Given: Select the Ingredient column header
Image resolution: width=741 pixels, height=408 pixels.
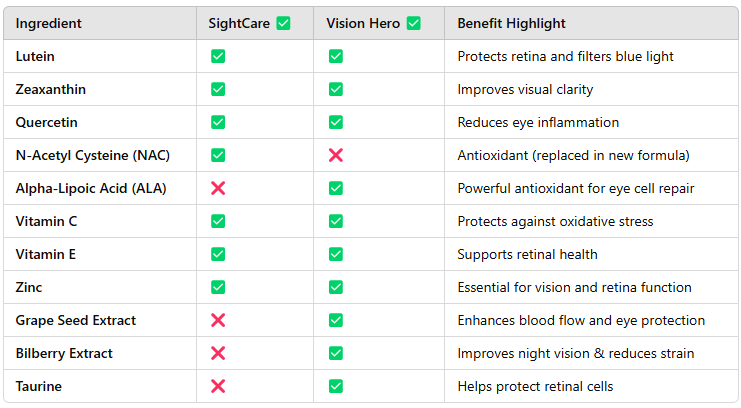Looking at the screenshot, I should pos(49,23).
